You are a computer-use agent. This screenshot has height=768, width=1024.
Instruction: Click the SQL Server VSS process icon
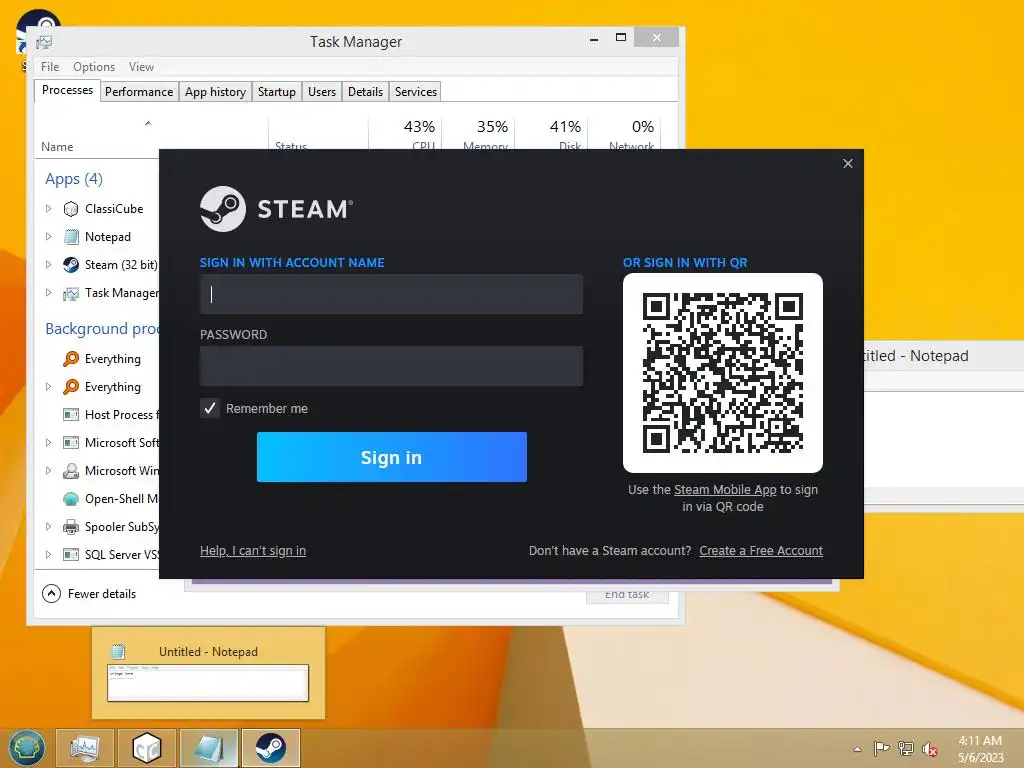click(x=71, y=554)
